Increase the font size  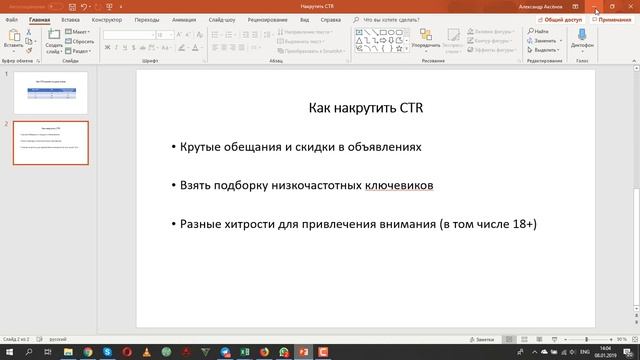[x=179, y=35]
